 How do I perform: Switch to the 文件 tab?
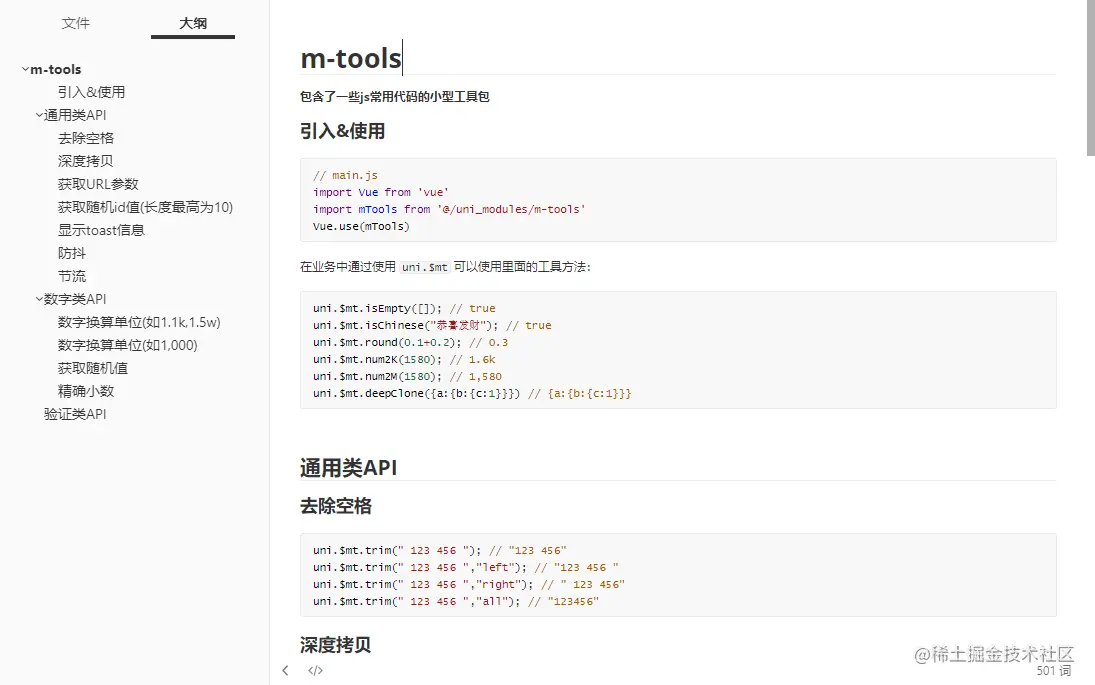coord(76,23)
